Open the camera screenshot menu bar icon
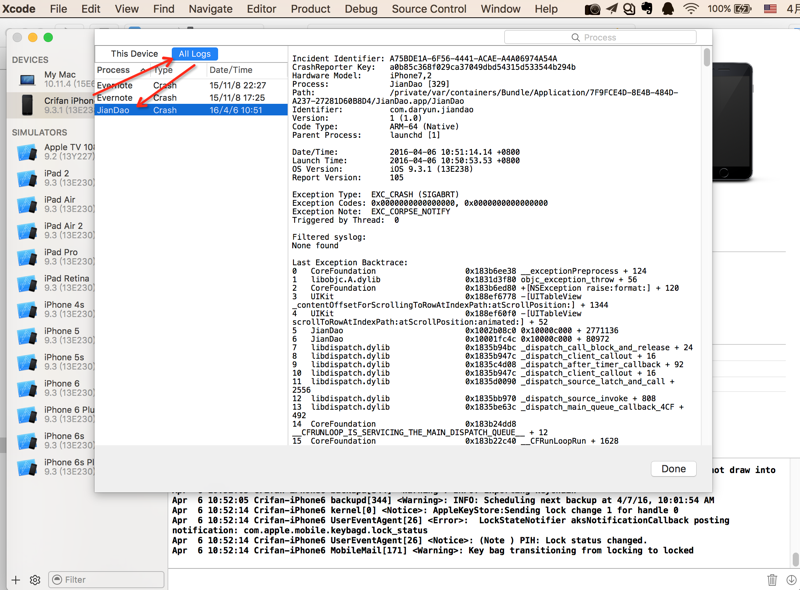Screen dimensions: 800x590 592,9
